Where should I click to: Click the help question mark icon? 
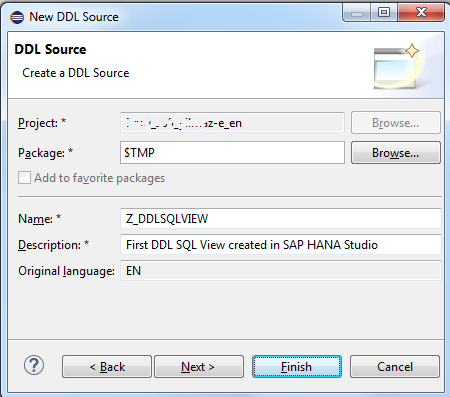pos(34,366)
